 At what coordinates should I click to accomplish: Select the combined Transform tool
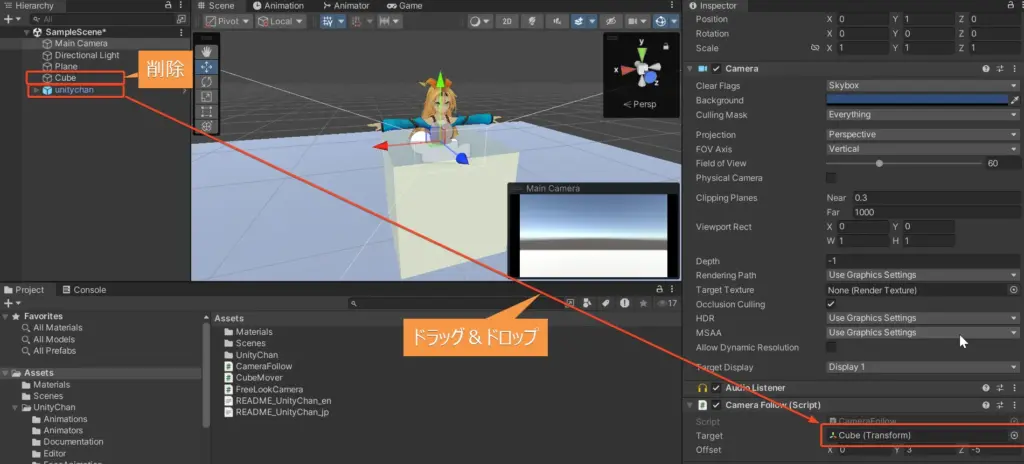tap(207, 127)
